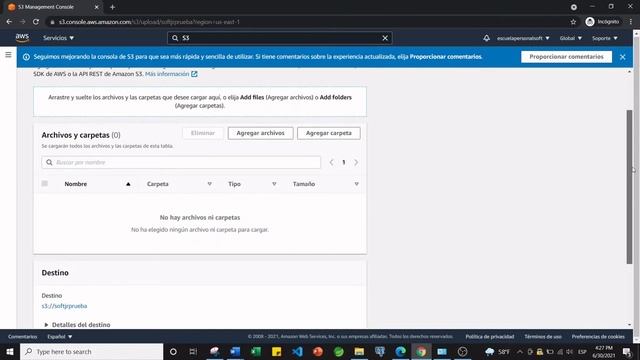Click the AWS logo home icon
The width and height of the screenshot is (640, 360).
tap(22, 38)
